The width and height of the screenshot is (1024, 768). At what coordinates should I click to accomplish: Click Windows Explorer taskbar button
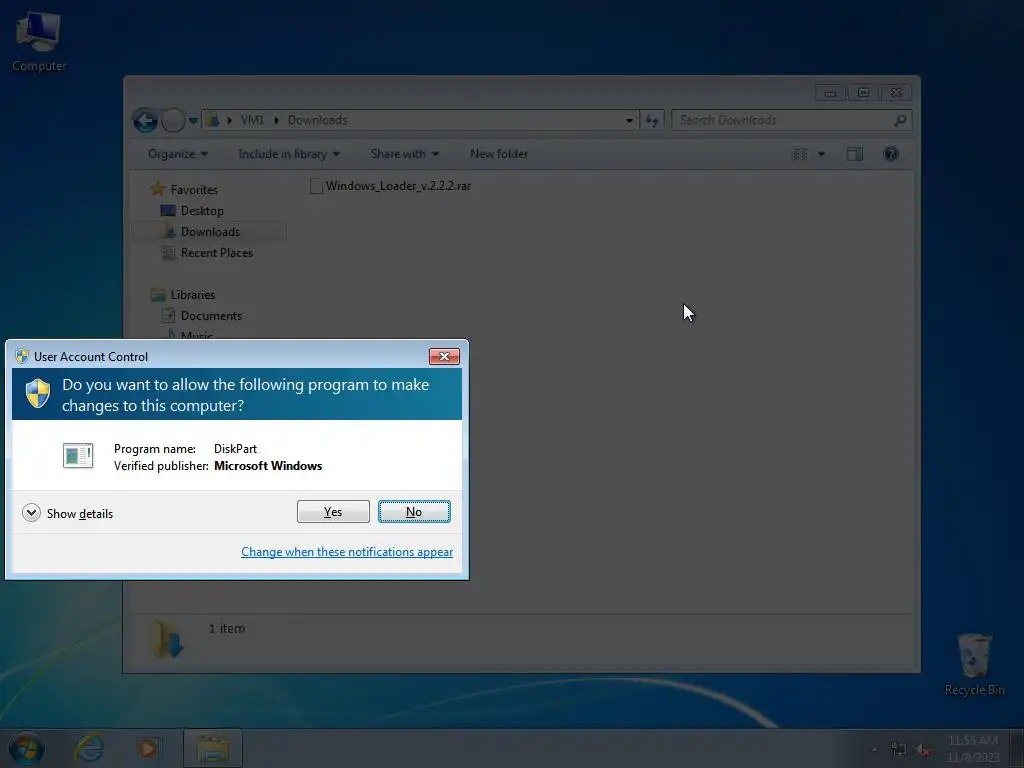click(213, 748)
